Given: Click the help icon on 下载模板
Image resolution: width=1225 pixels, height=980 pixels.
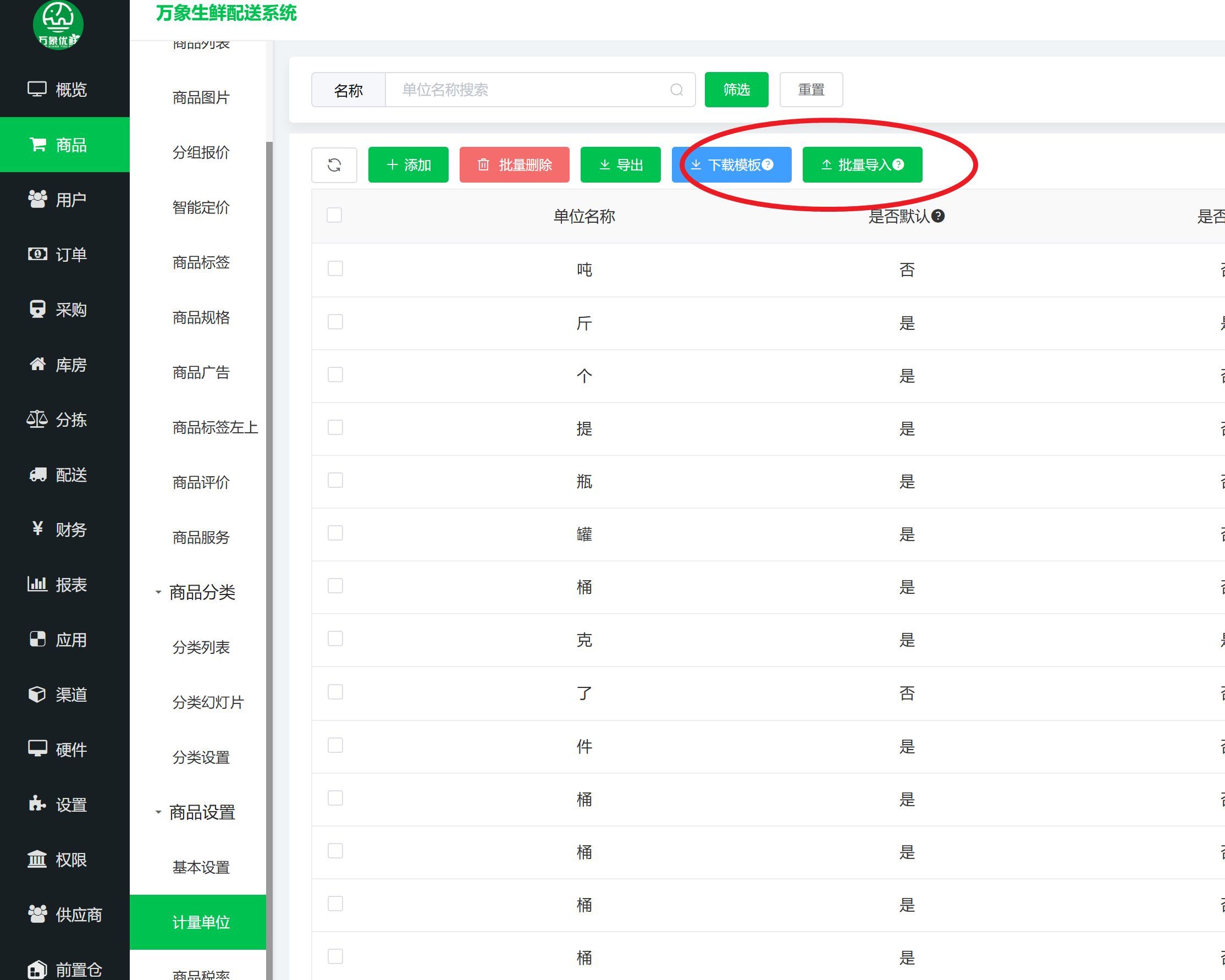Looking at the screenshot, I should click(768, 164).
